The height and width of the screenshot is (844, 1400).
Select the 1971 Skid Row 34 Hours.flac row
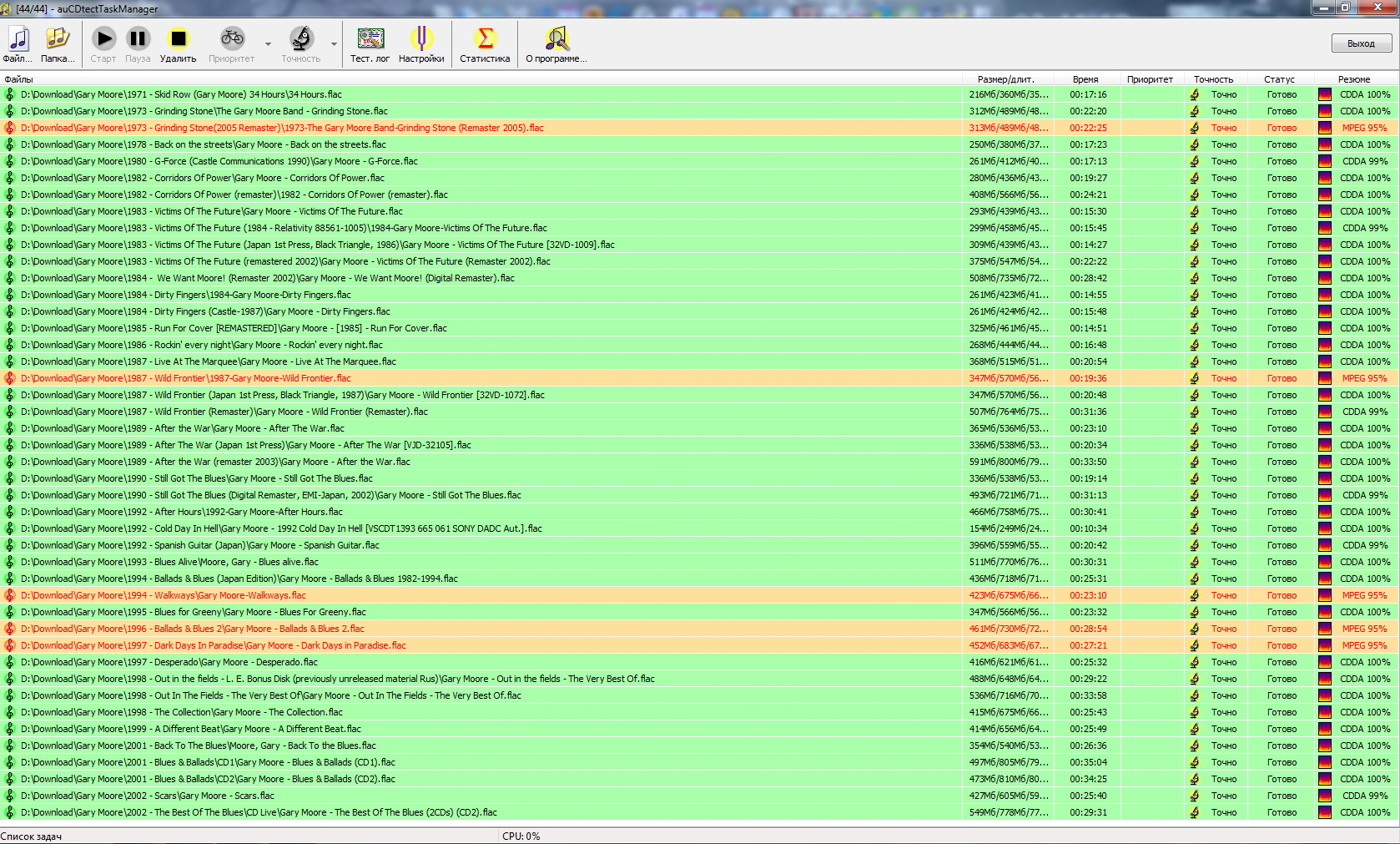699,94
